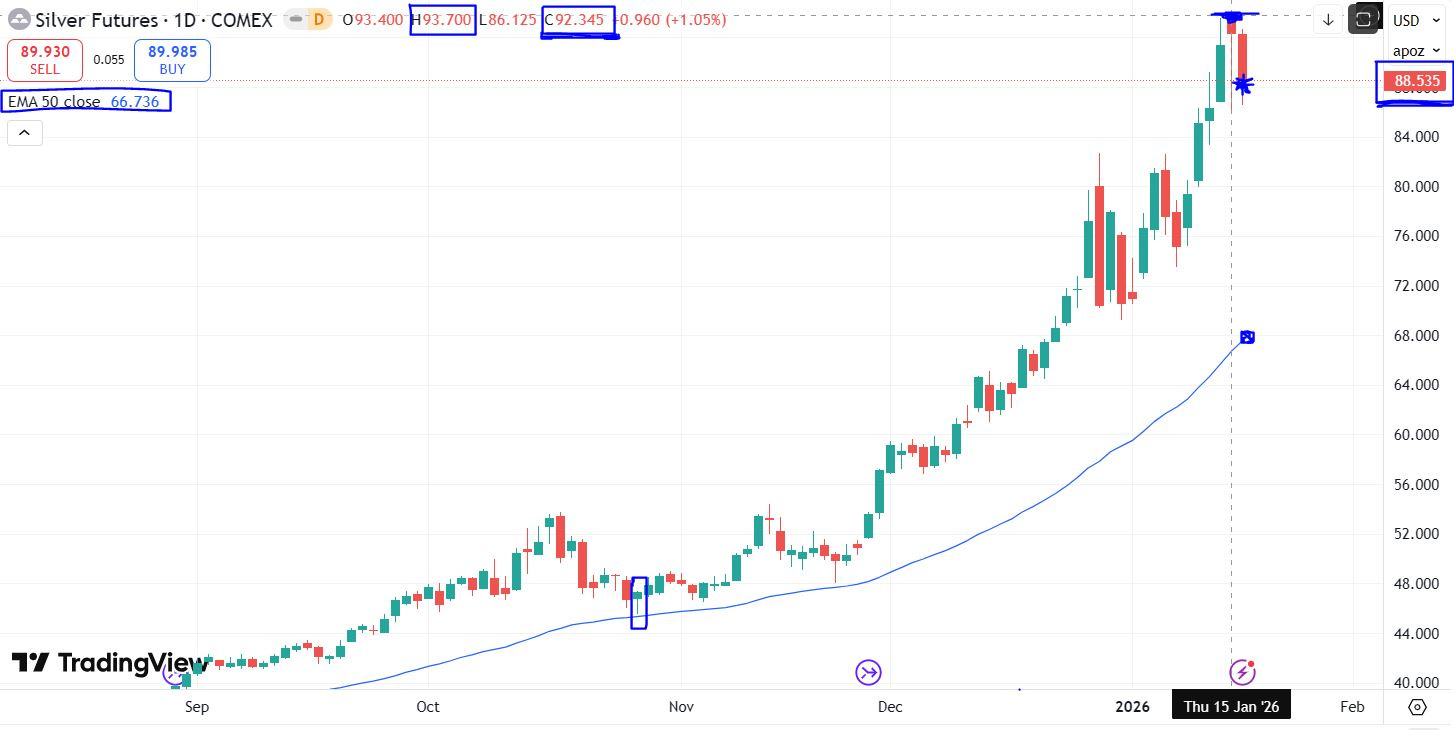Click the download chart icon
Viewport: 1454px width, 730px height.
click(1328, 19)
